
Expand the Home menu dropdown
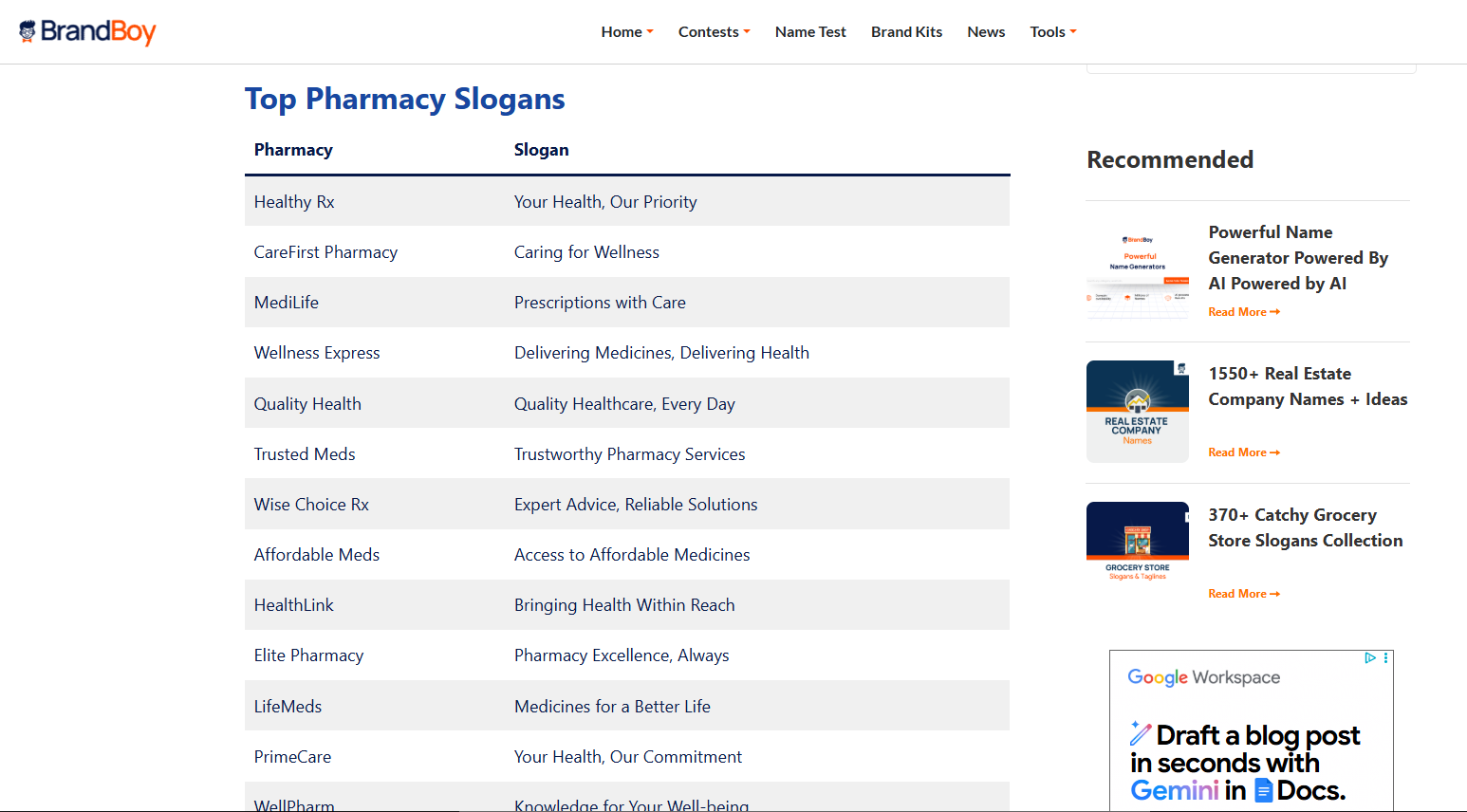click(627, 32)
